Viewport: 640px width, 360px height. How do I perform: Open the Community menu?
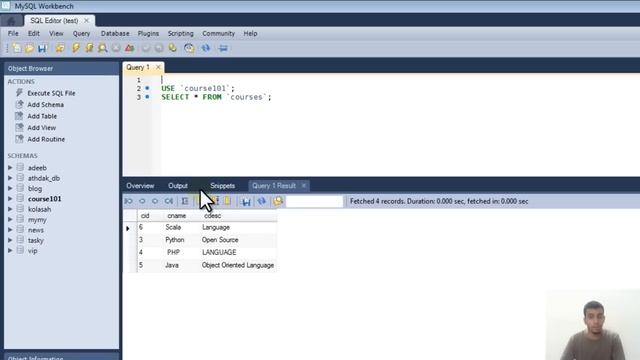click(218, 33)
